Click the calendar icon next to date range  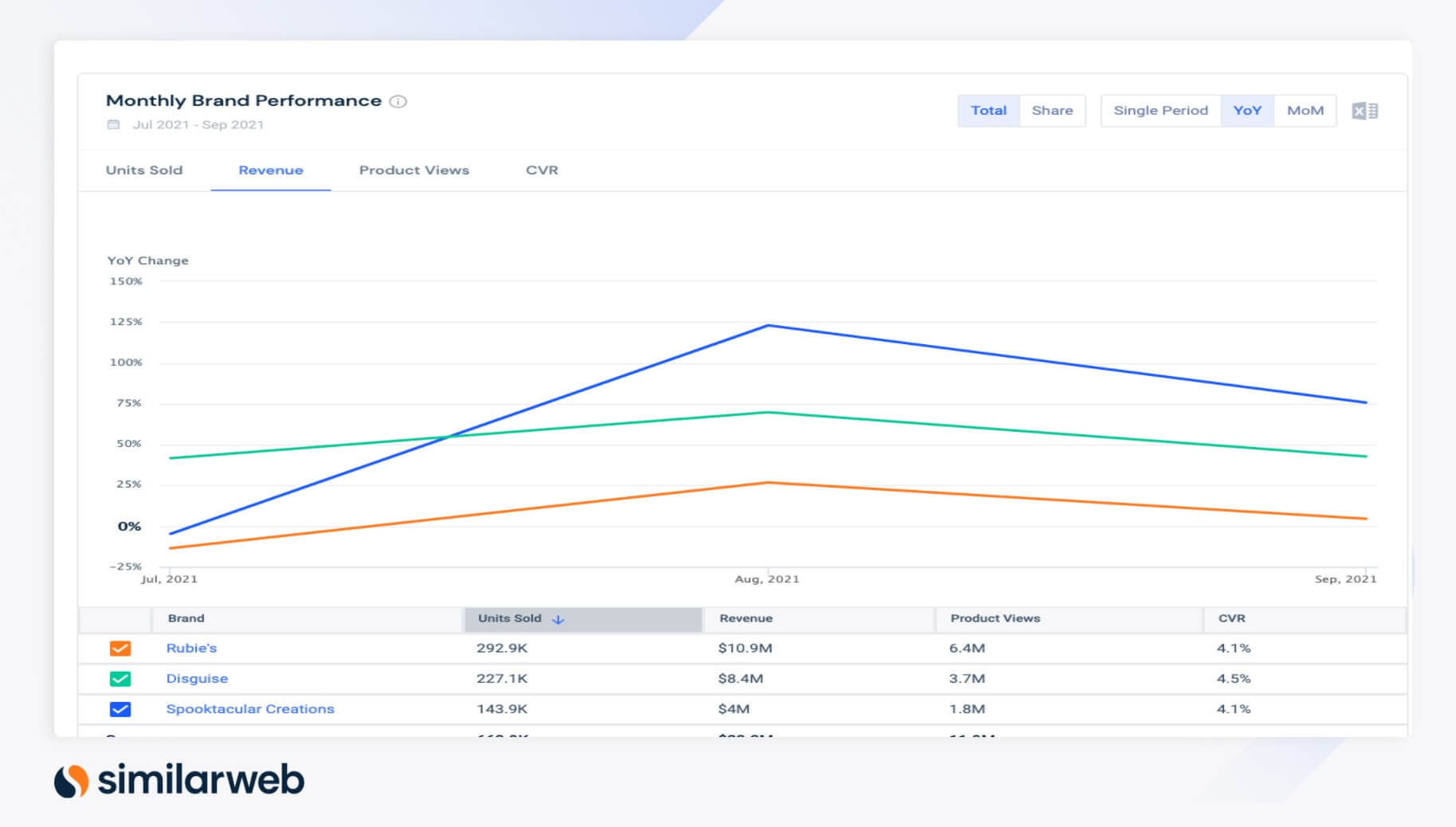113,124
